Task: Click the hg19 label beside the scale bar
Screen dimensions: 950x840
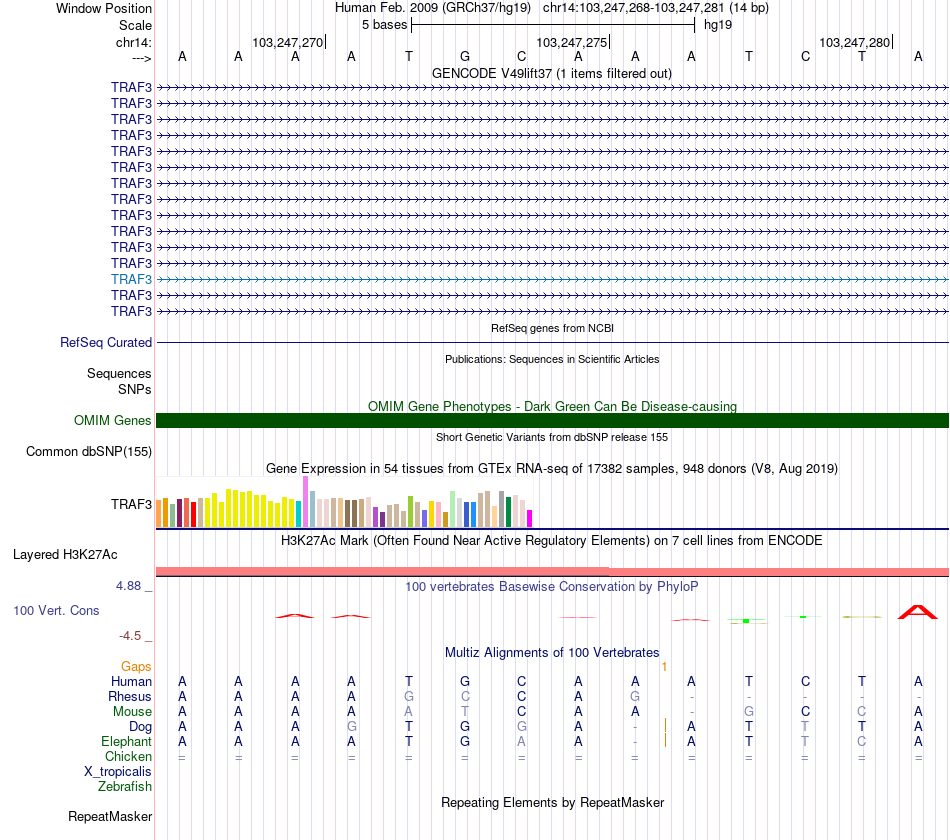Action: pos(718,25)
